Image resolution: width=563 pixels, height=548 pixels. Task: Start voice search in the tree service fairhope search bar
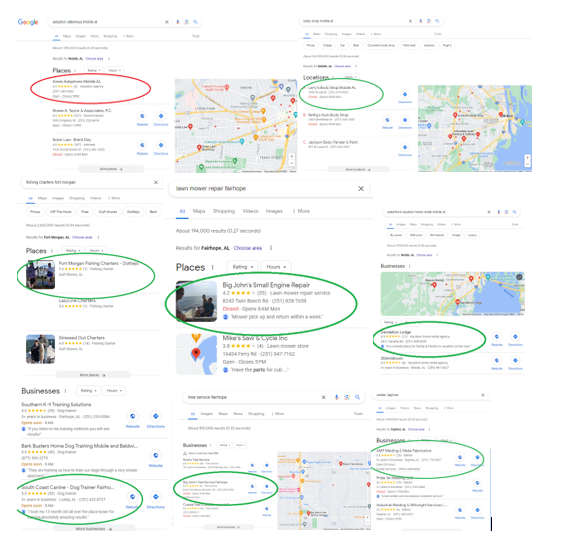pos(336,397)
